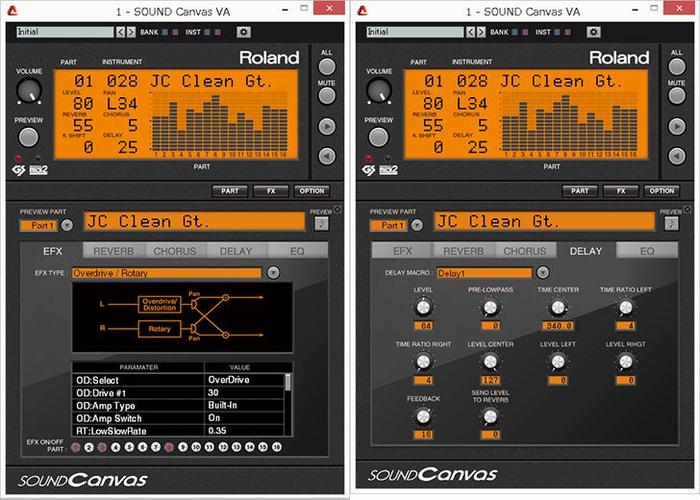Toggle EFX for part 8
Image resolution: width=700 pixels, height=500 pixels.
tap(169, 447)
